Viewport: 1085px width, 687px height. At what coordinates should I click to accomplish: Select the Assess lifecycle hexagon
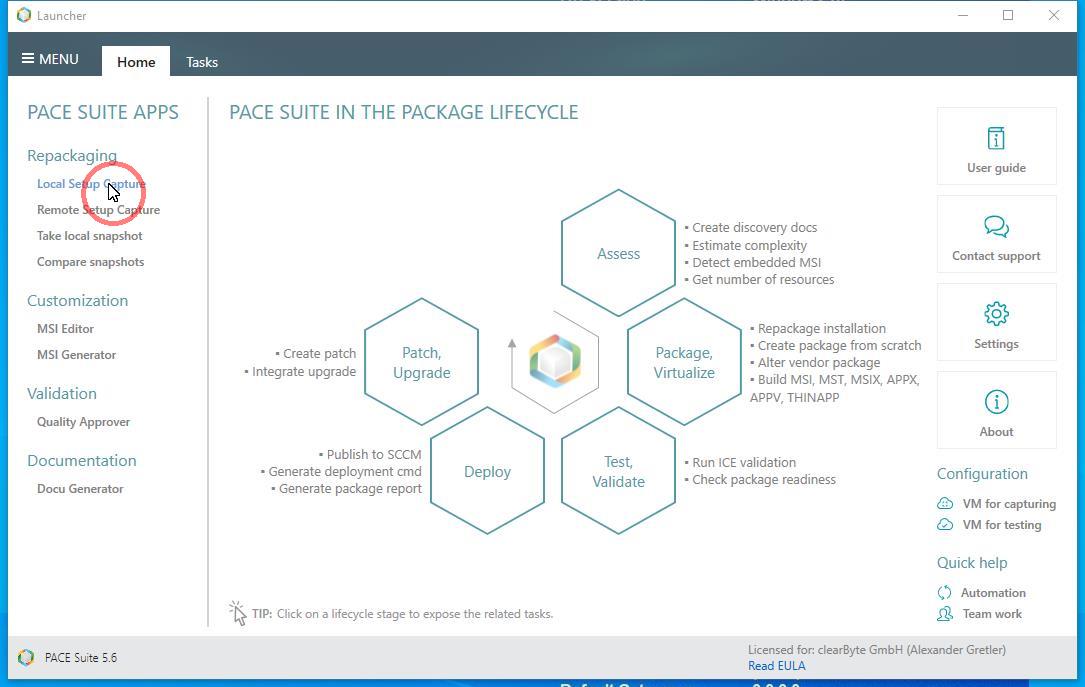(x=618, y=254)
